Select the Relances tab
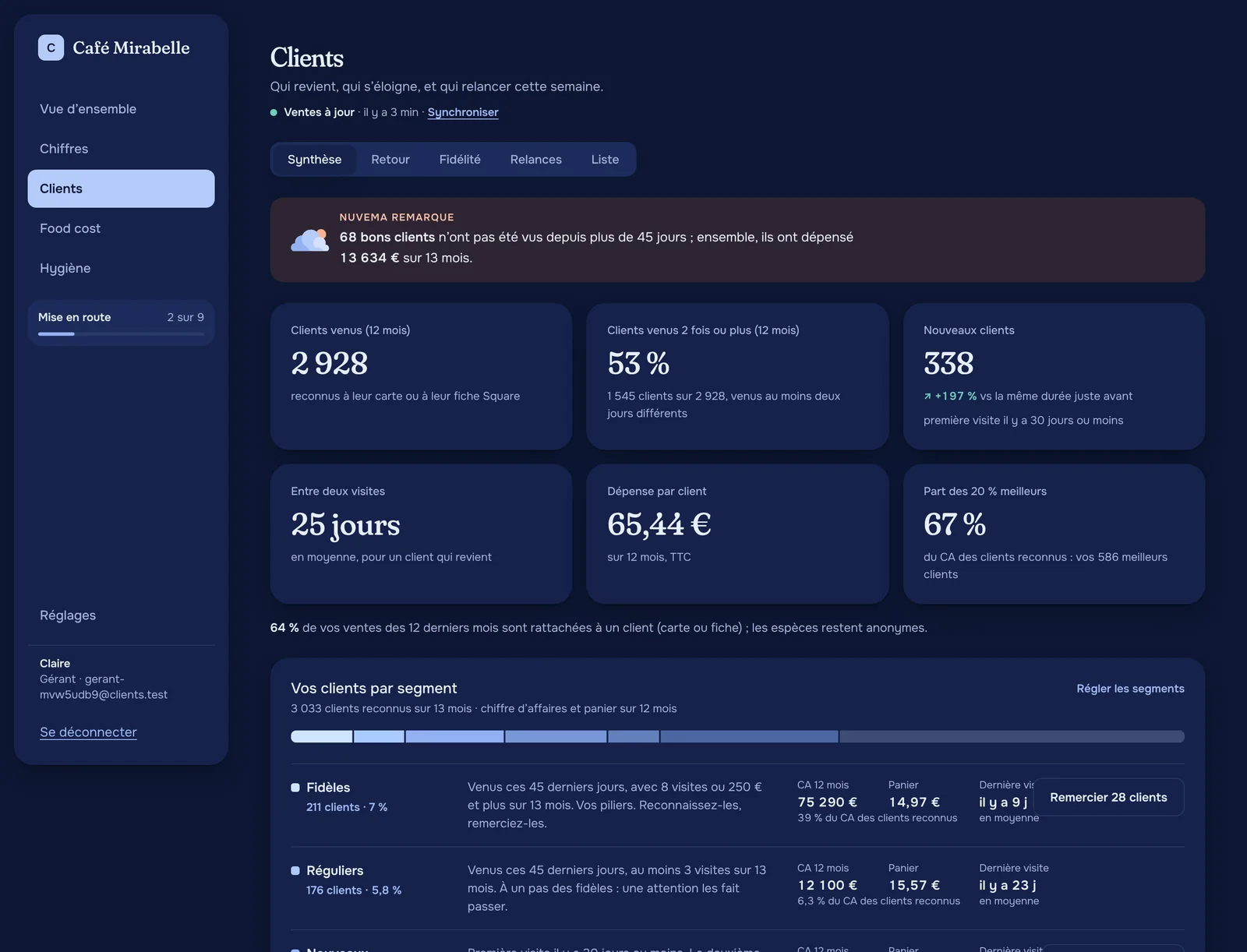1247x952 pixels. (536, 160)
